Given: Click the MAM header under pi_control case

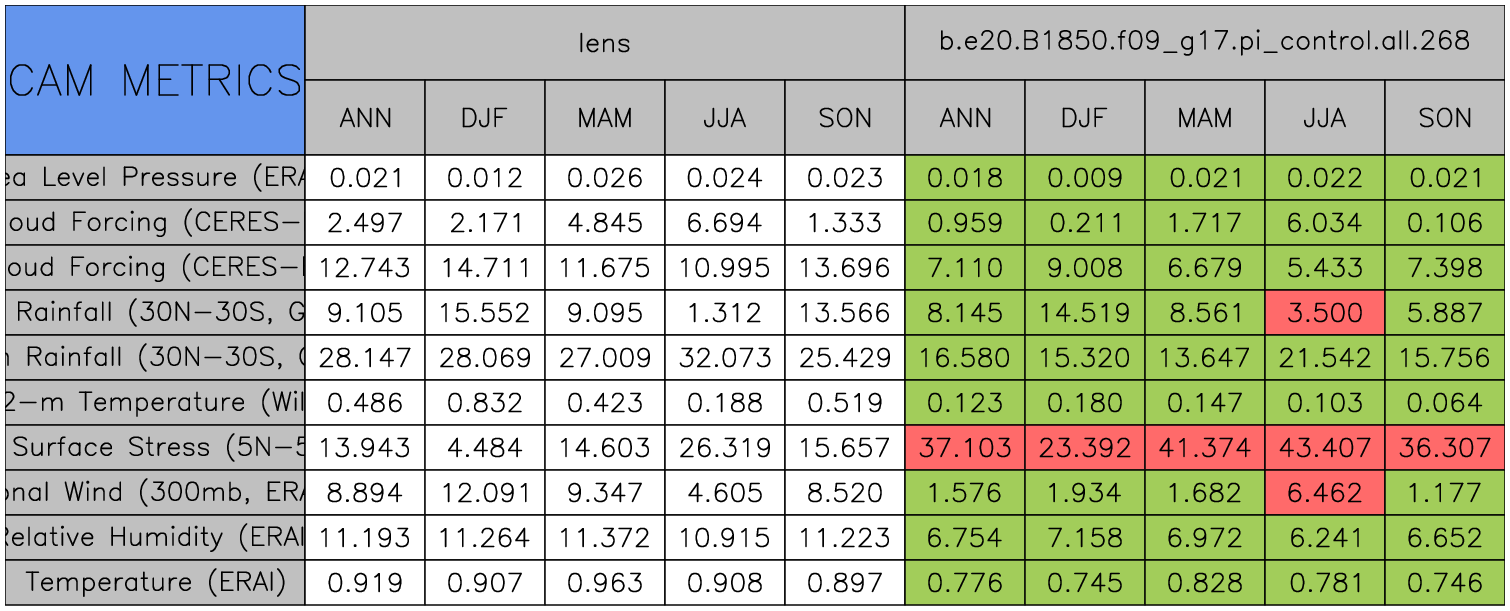Looking at the screenshot, I should (1204, 118).
